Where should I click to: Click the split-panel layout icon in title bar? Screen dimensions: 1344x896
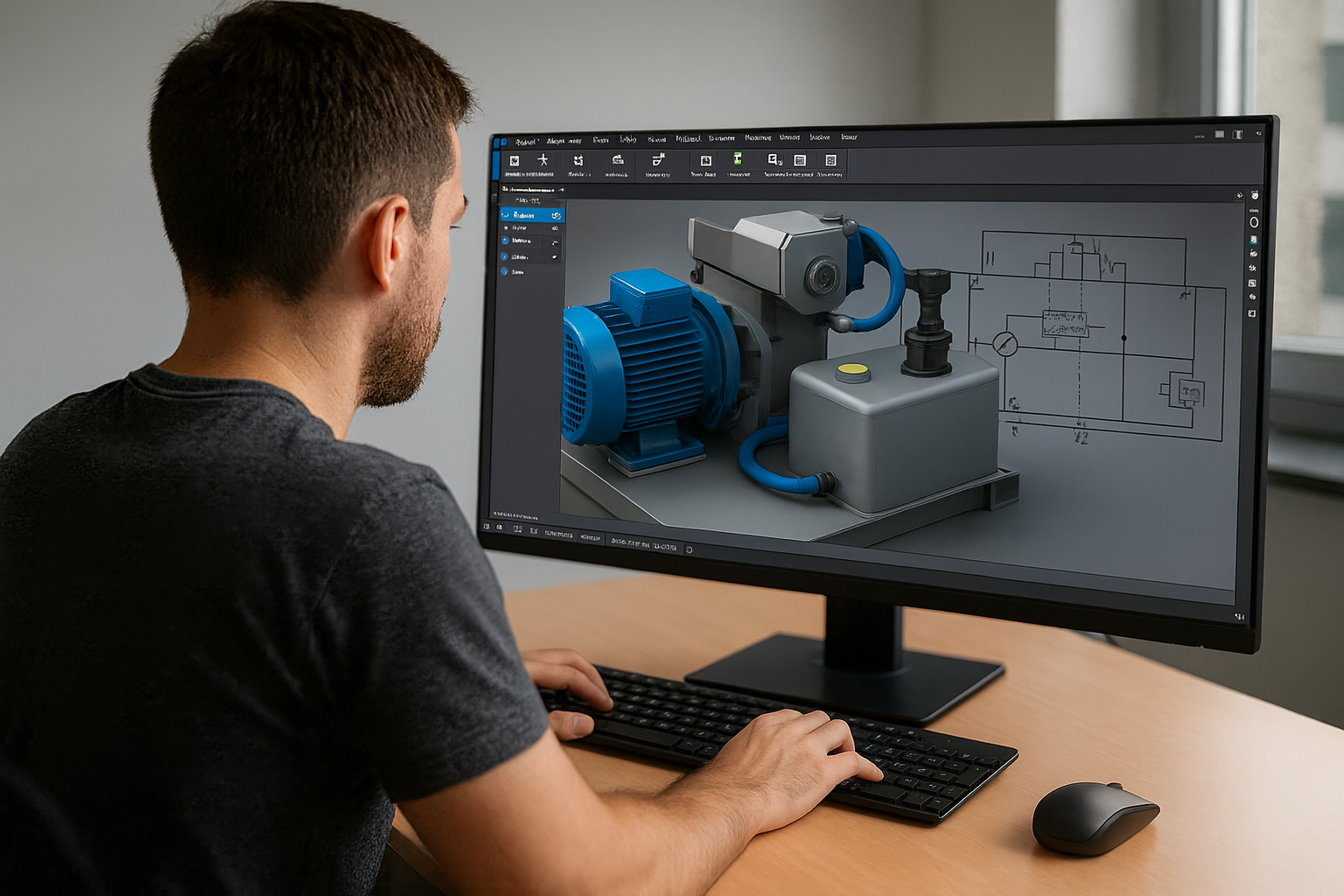[1237, 135]
